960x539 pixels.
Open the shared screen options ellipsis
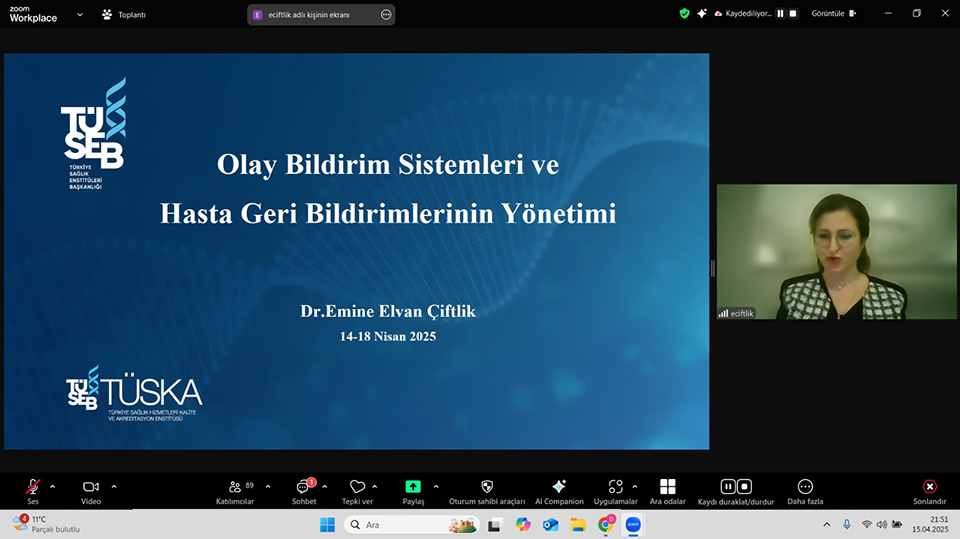tap(386, 15)
